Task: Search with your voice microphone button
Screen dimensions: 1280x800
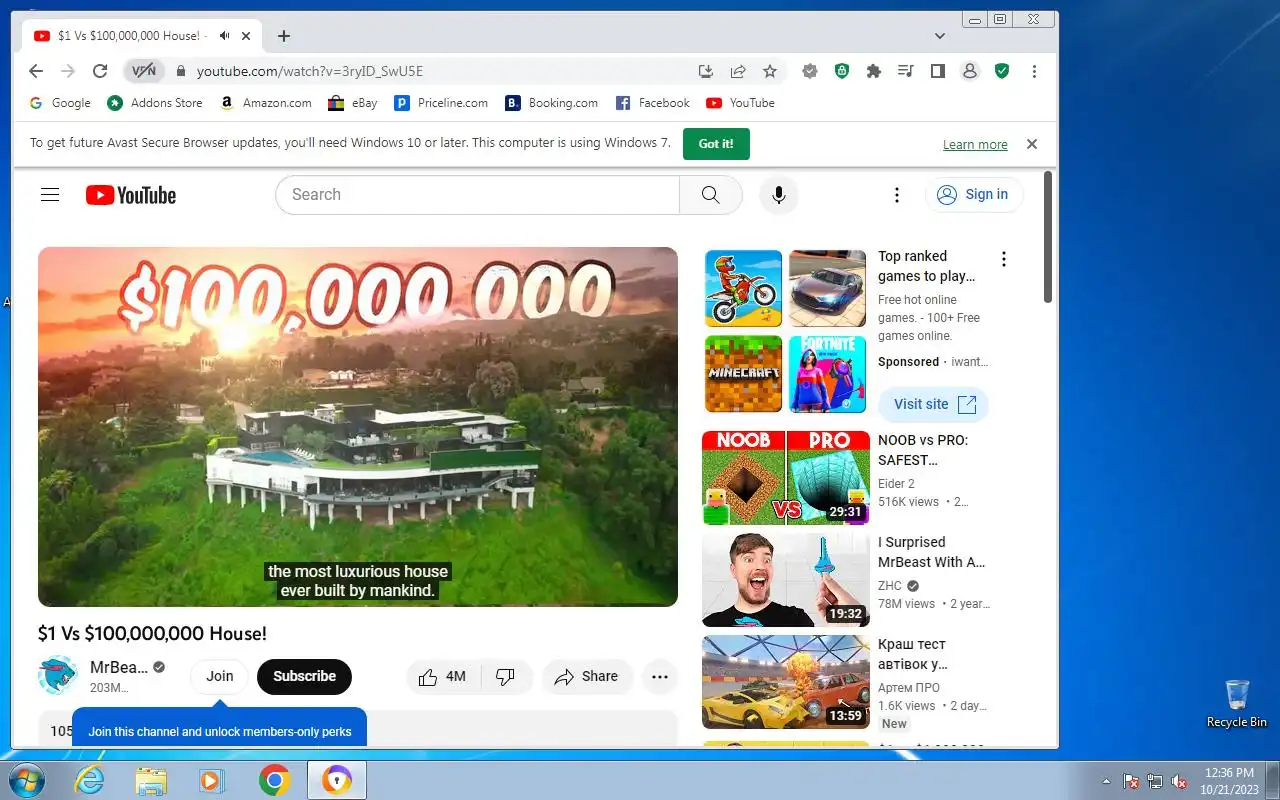Action: coord(779,195)
